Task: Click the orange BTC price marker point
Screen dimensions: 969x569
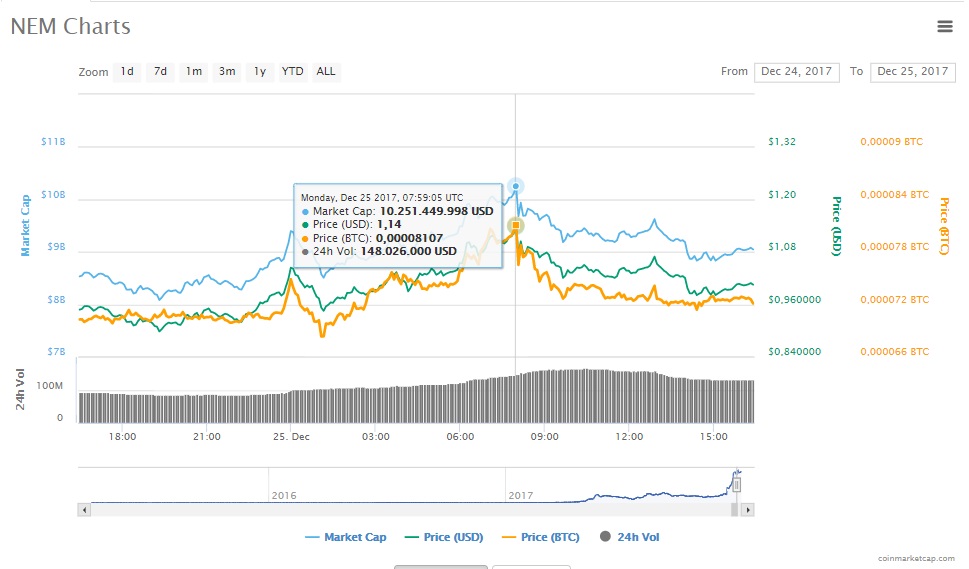Action: tap(515, 225)
